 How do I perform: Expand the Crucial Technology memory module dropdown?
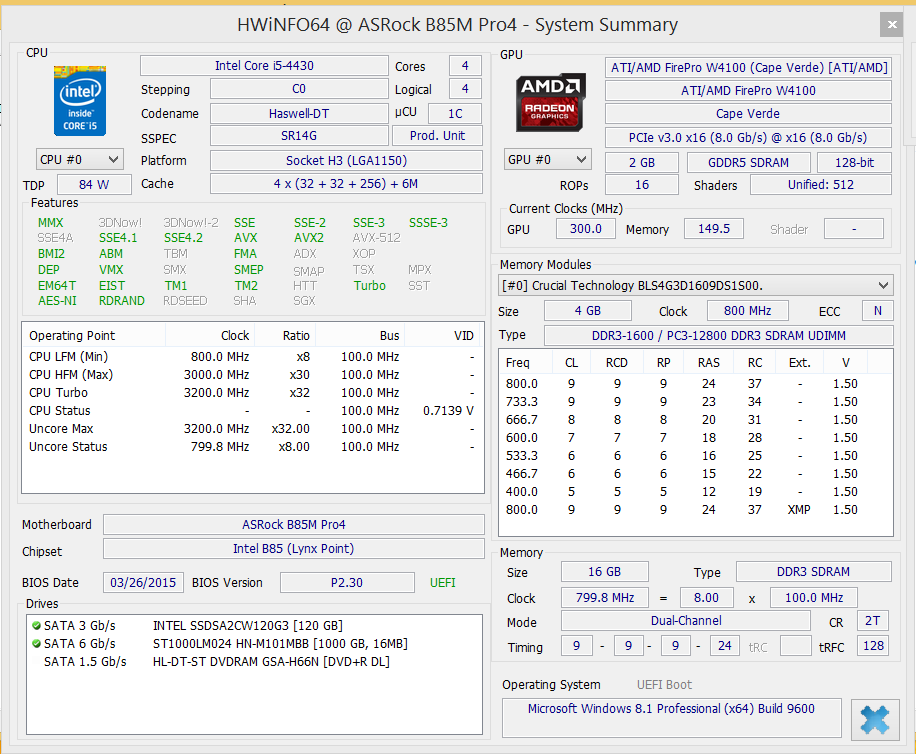point(695,286)
